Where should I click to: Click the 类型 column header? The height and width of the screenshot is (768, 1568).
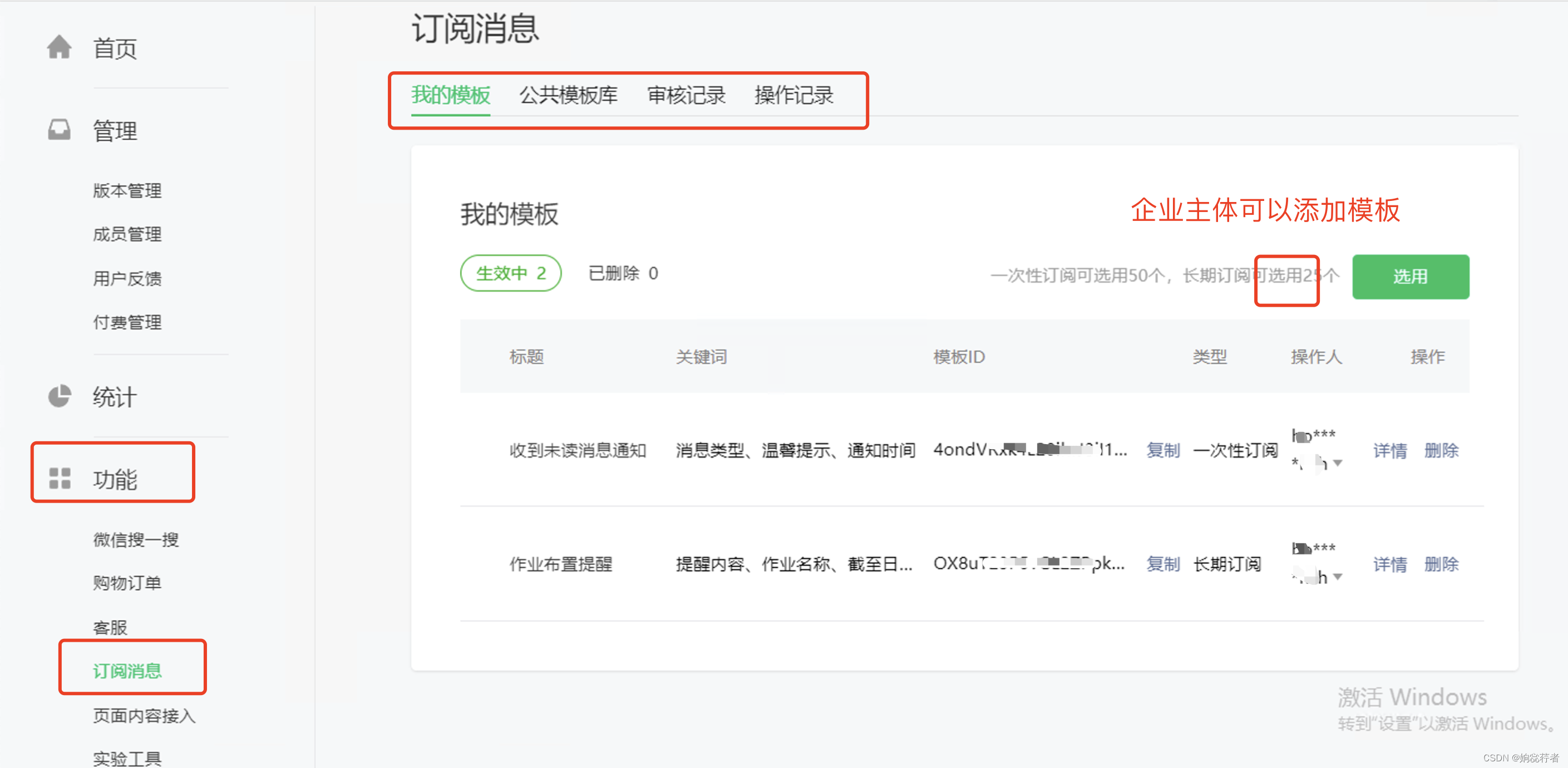pos(1210,357)
